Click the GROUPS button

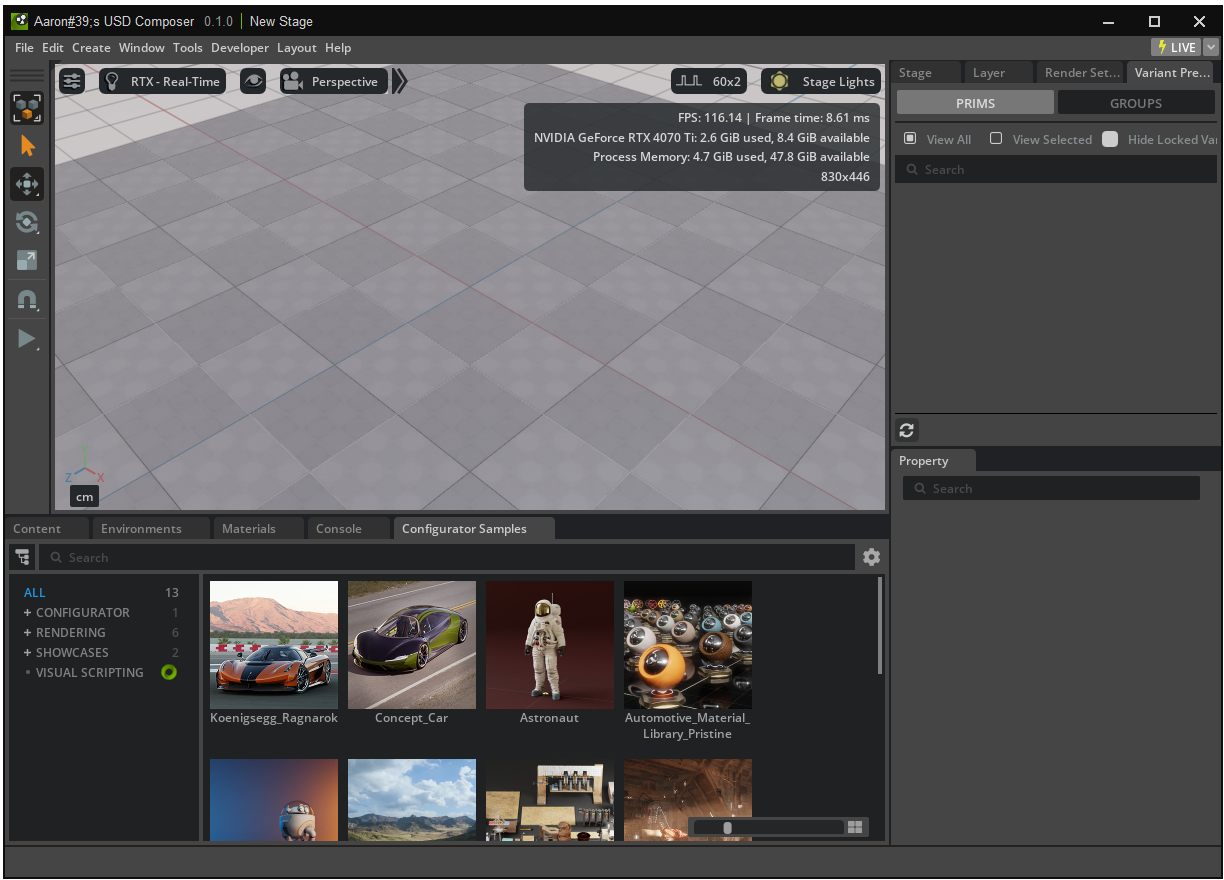click(x=1136, y=102)
